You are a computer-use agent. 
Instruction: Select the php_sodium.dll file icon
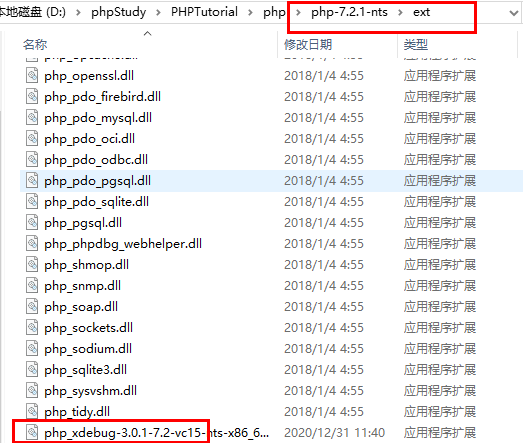[x=32, y=349]
